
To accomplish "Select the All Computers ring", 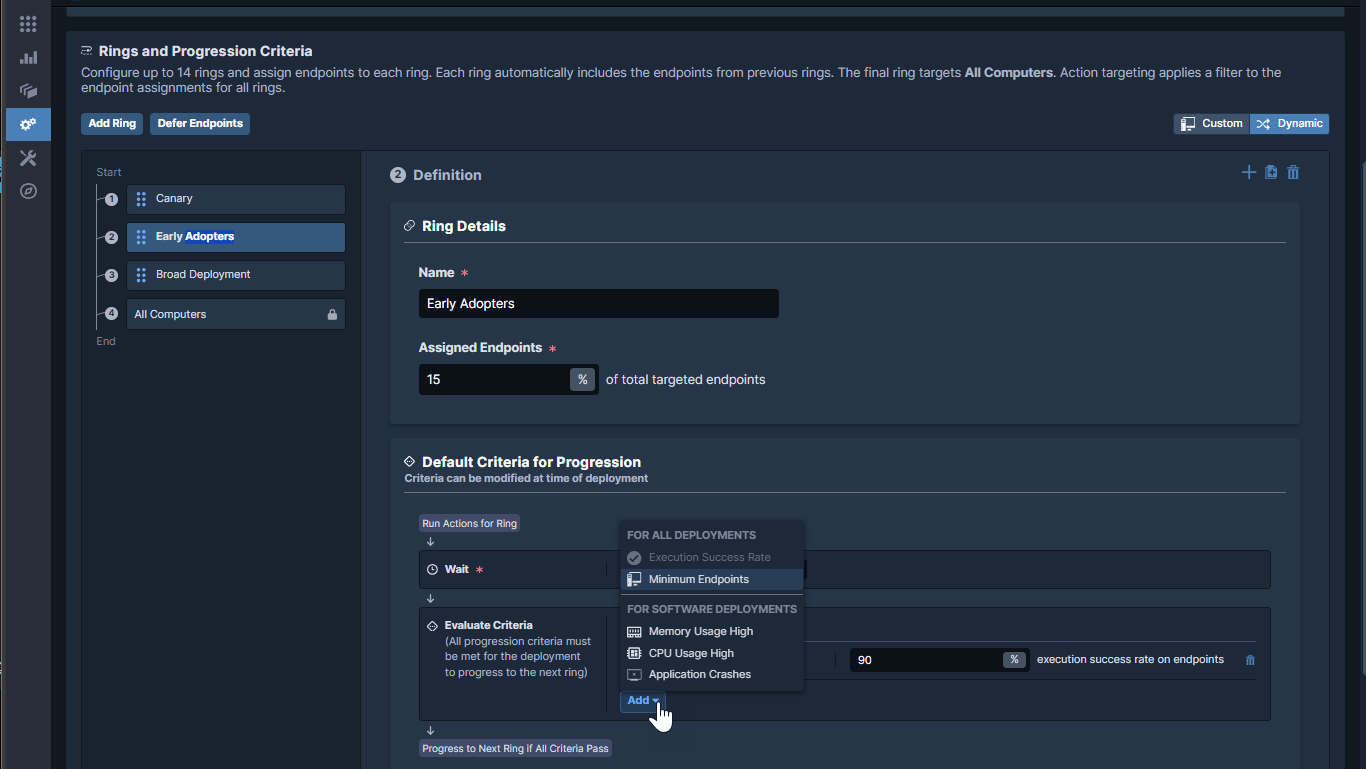I will tap(236, 314).
